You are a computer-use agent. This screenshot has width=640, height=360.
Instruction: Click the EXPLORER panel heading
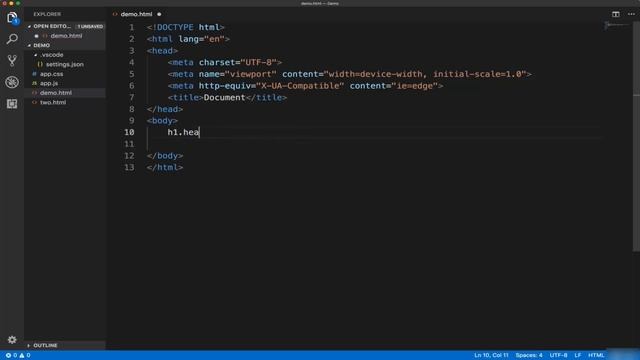pos(47,14)
